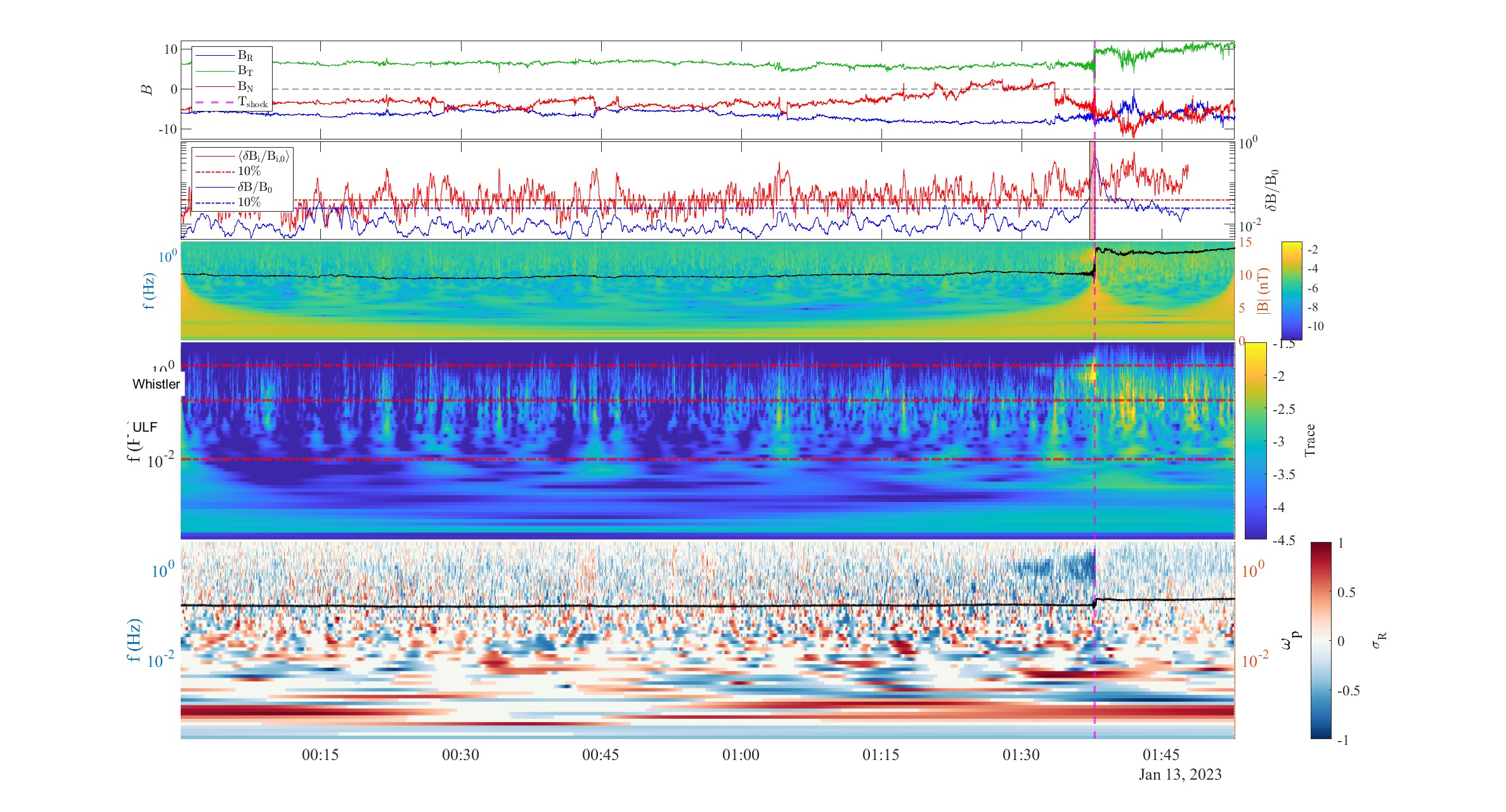Click the Trace colorbar

click(x=1255, y=441)
